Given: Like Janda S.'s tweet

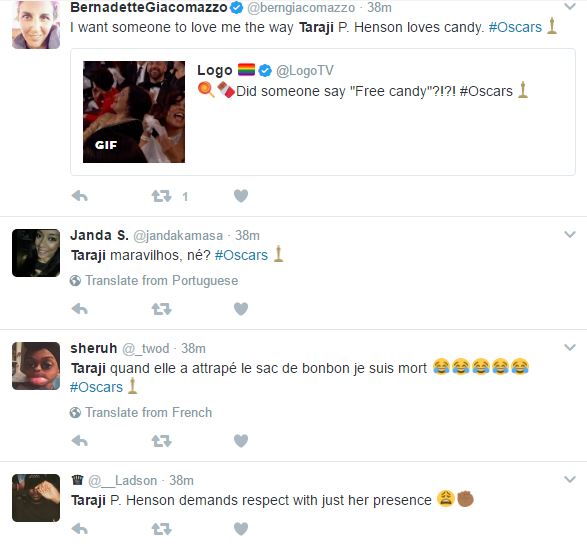Looking at the screenshot, I should coord(241,309).
